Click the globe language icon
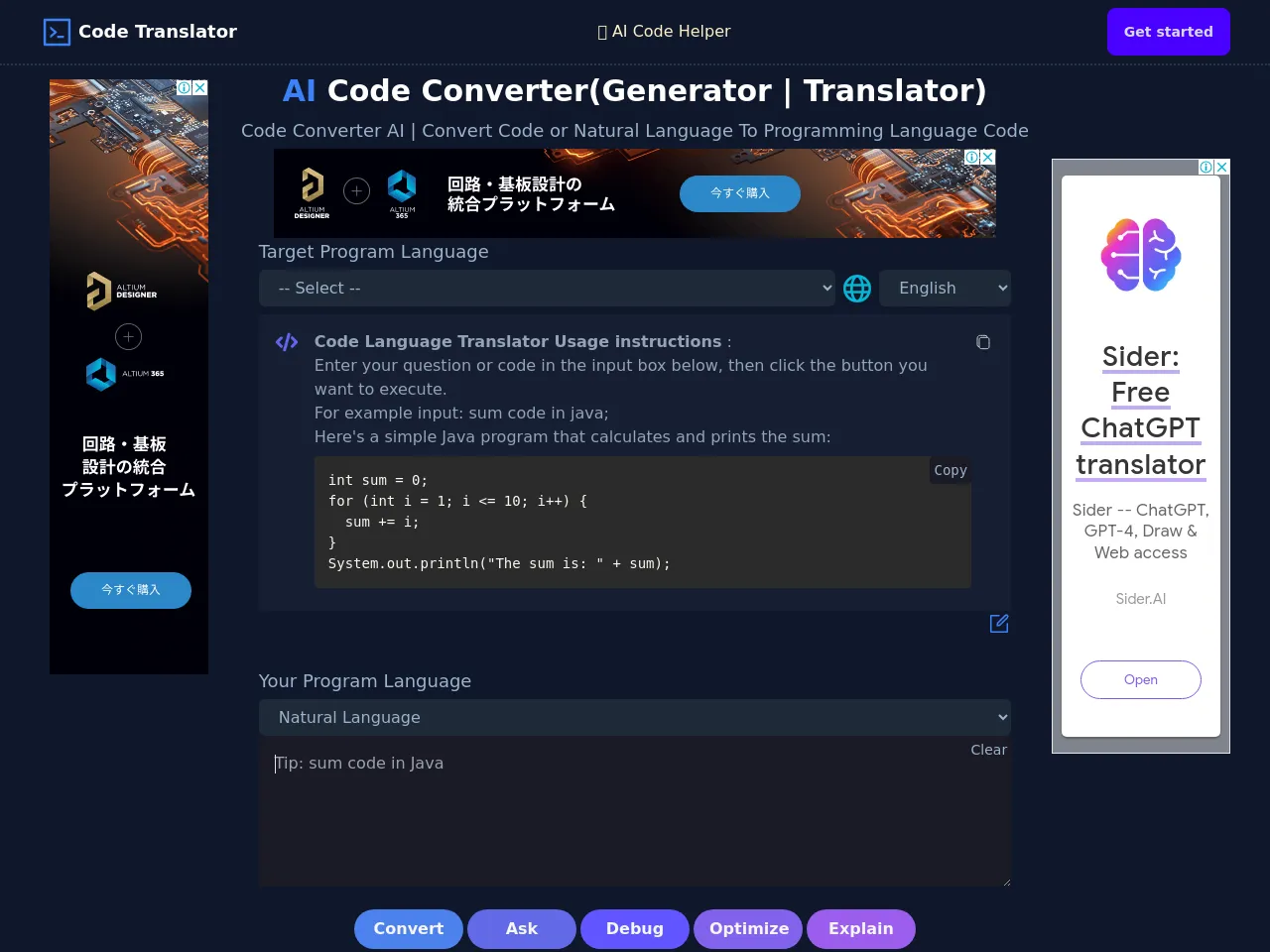Image resolution: width=1270 pixels, height=952 pixels. click(x=857, y=289)
